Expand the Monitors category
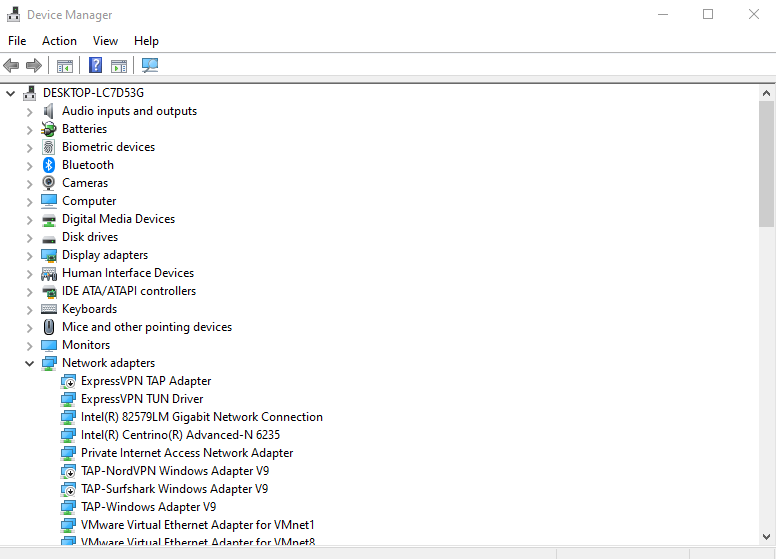This screenshot has width=776, height=559. pos(29,346)
